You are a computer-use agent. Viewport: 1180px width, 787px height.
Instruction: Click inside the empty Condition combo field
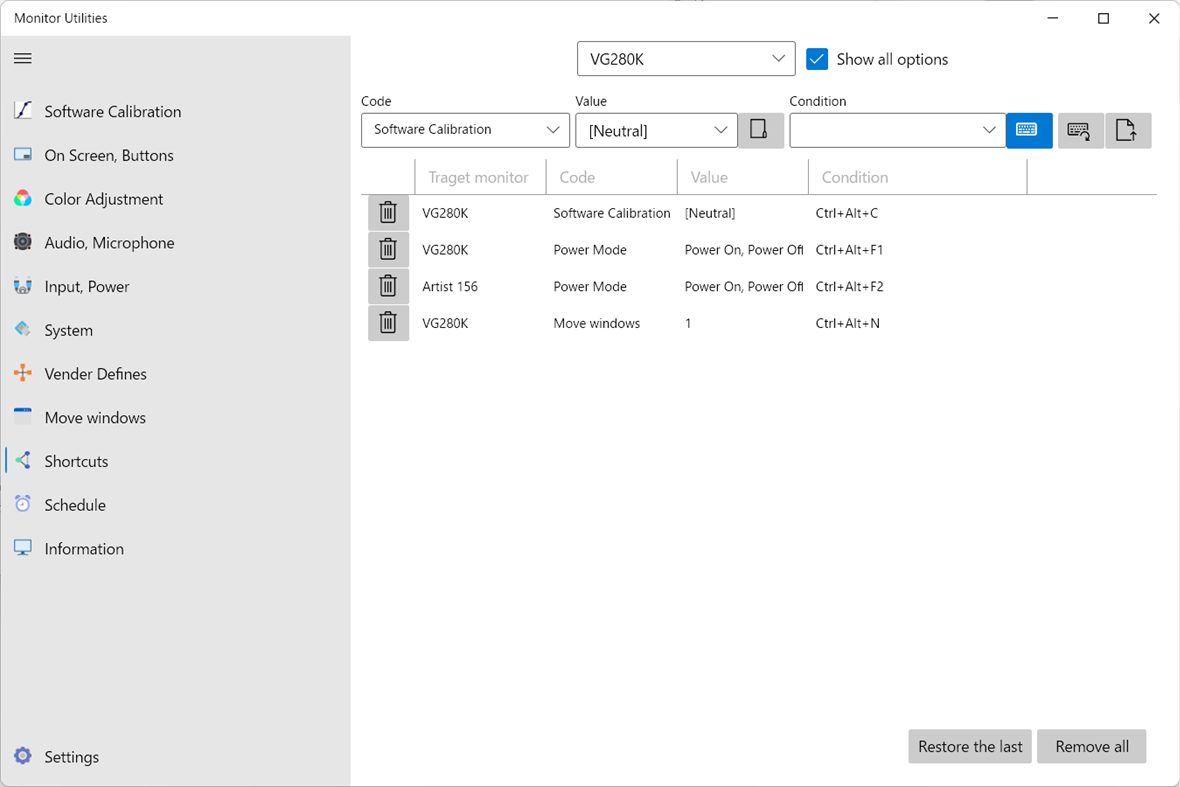click(x=890, y=130)
